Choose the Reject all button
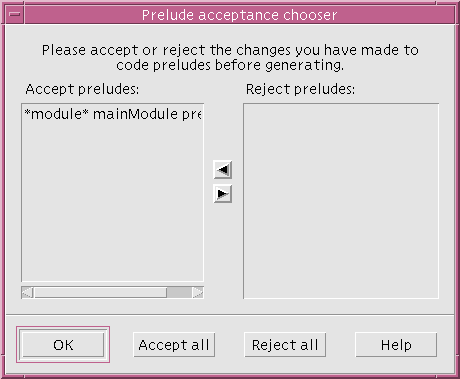Viewport: 460px width, 379px height. point(285,345)
